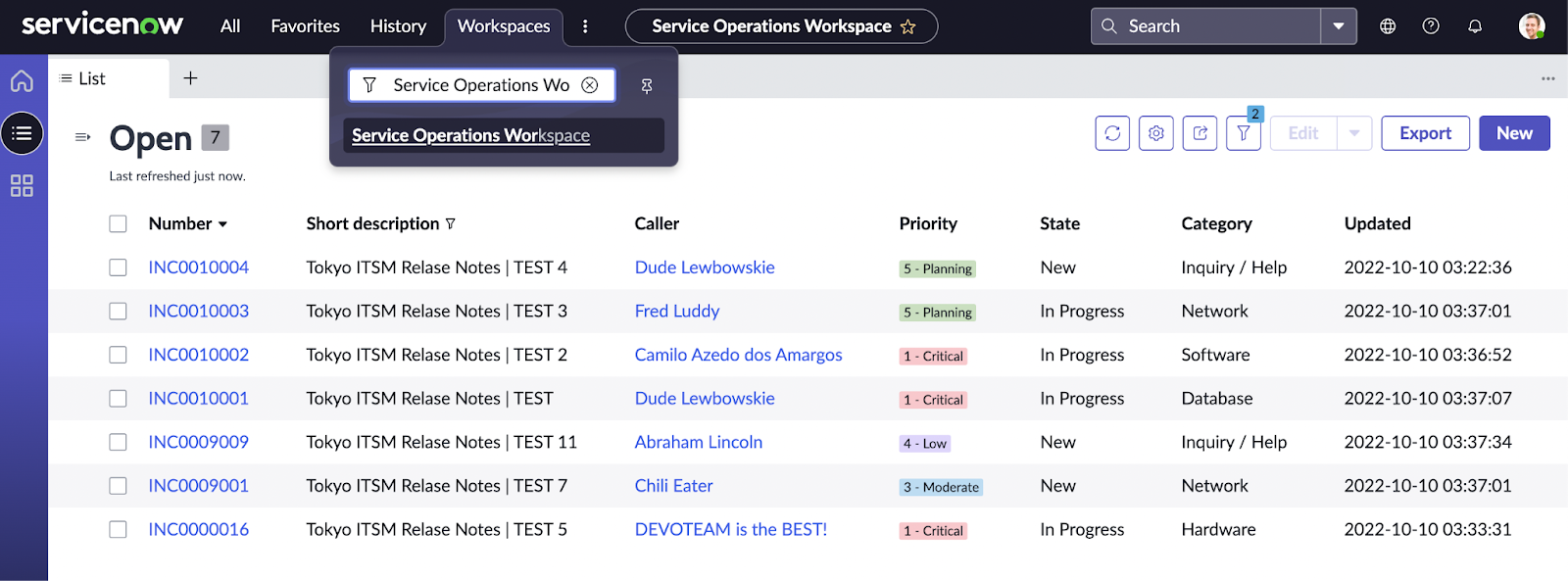Sort by Number column arrow
This screenshot has width=1568, height=581.
point(222,224)
